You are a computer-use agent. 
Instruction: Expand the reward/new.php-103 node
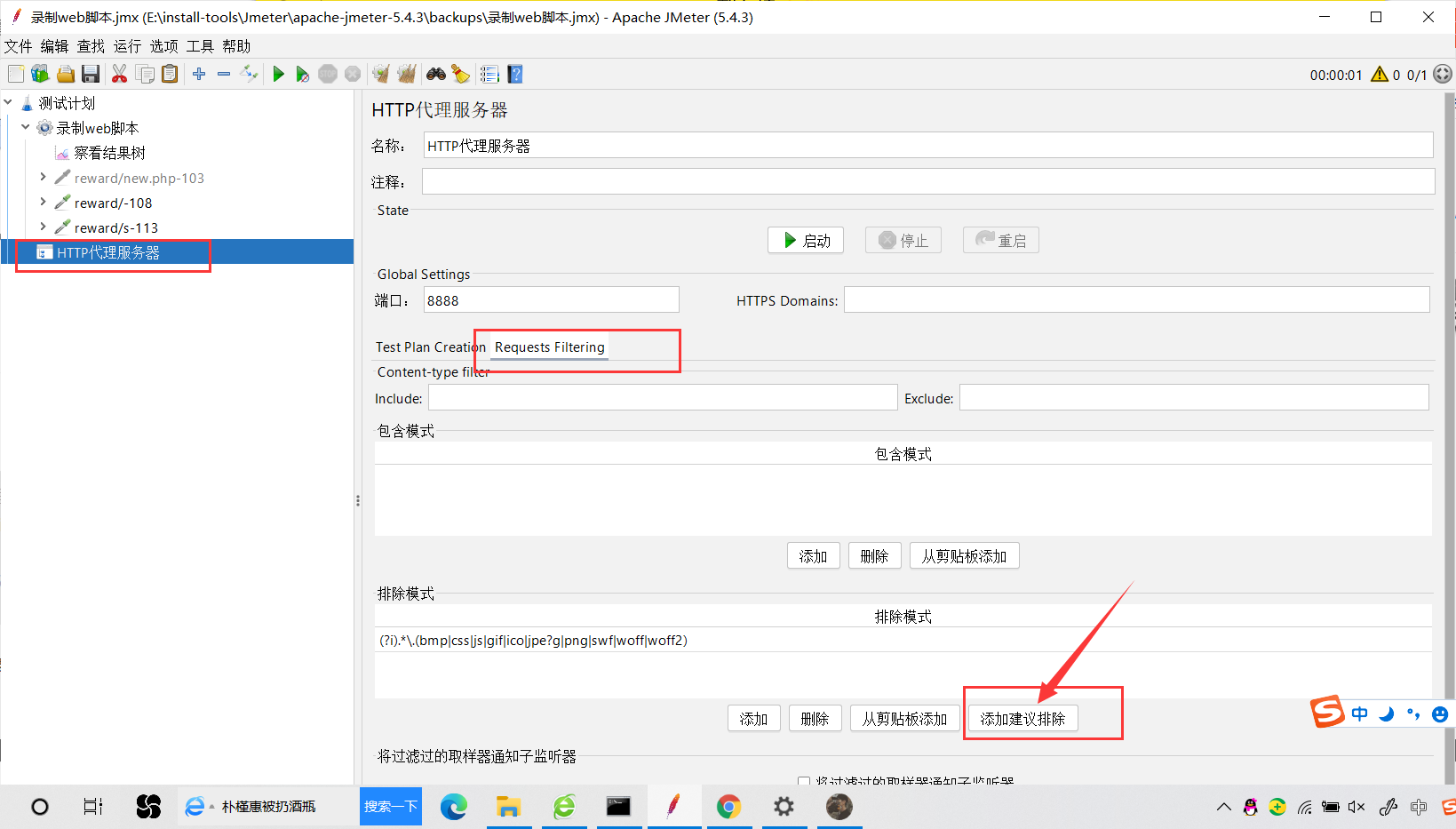click(43, 177)
